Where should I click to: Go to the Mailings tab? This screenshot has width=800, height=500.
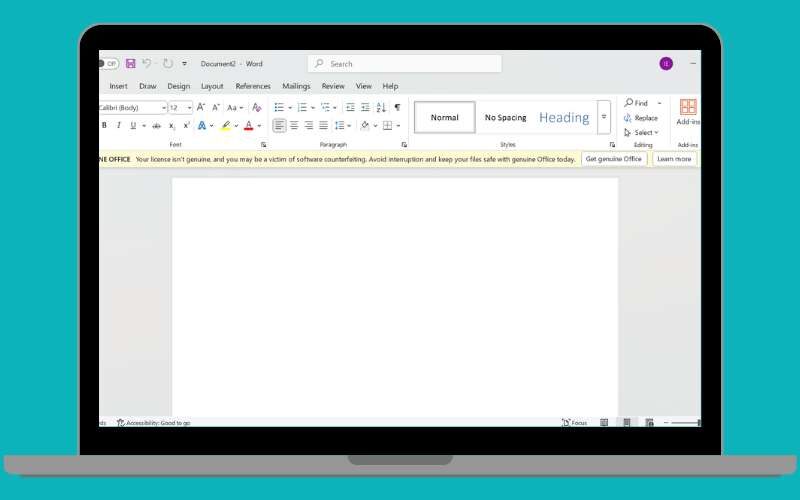tap(296, 86)
